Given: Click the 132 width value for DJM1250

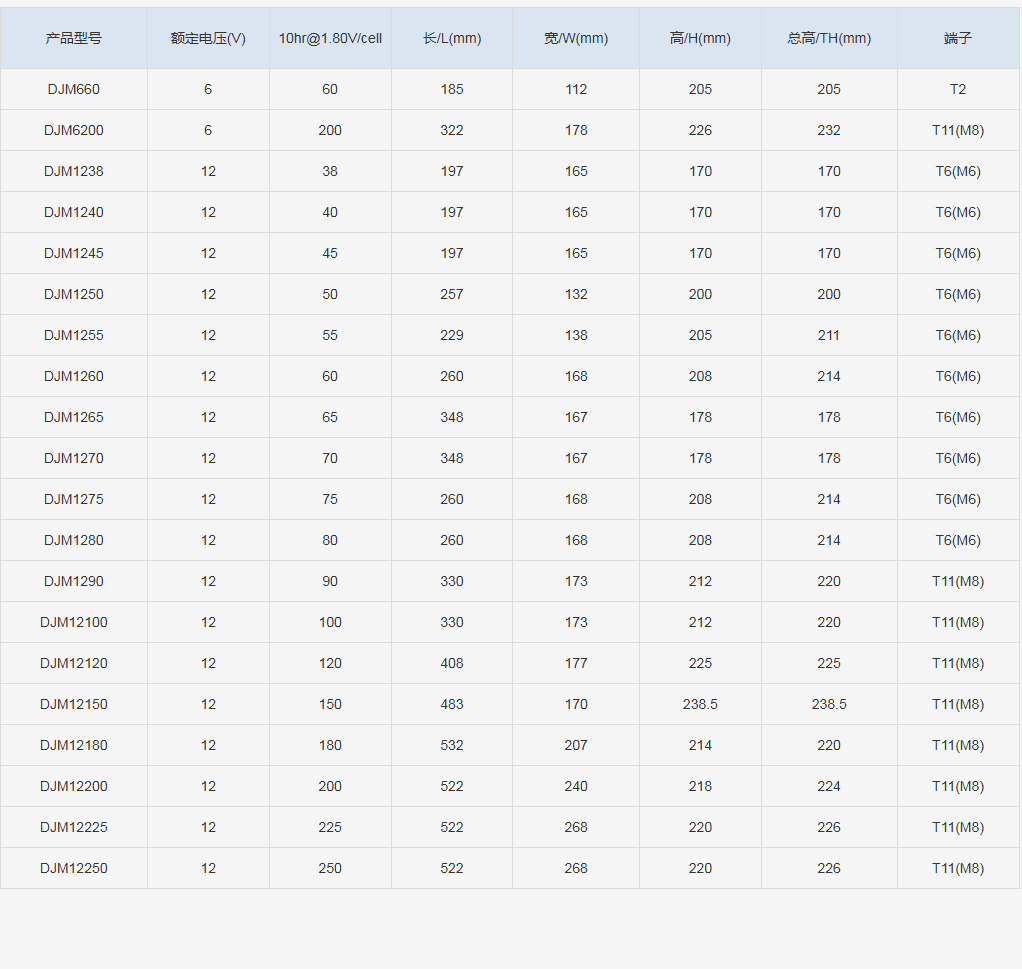Looking at the screenshot, I should 576,295.
